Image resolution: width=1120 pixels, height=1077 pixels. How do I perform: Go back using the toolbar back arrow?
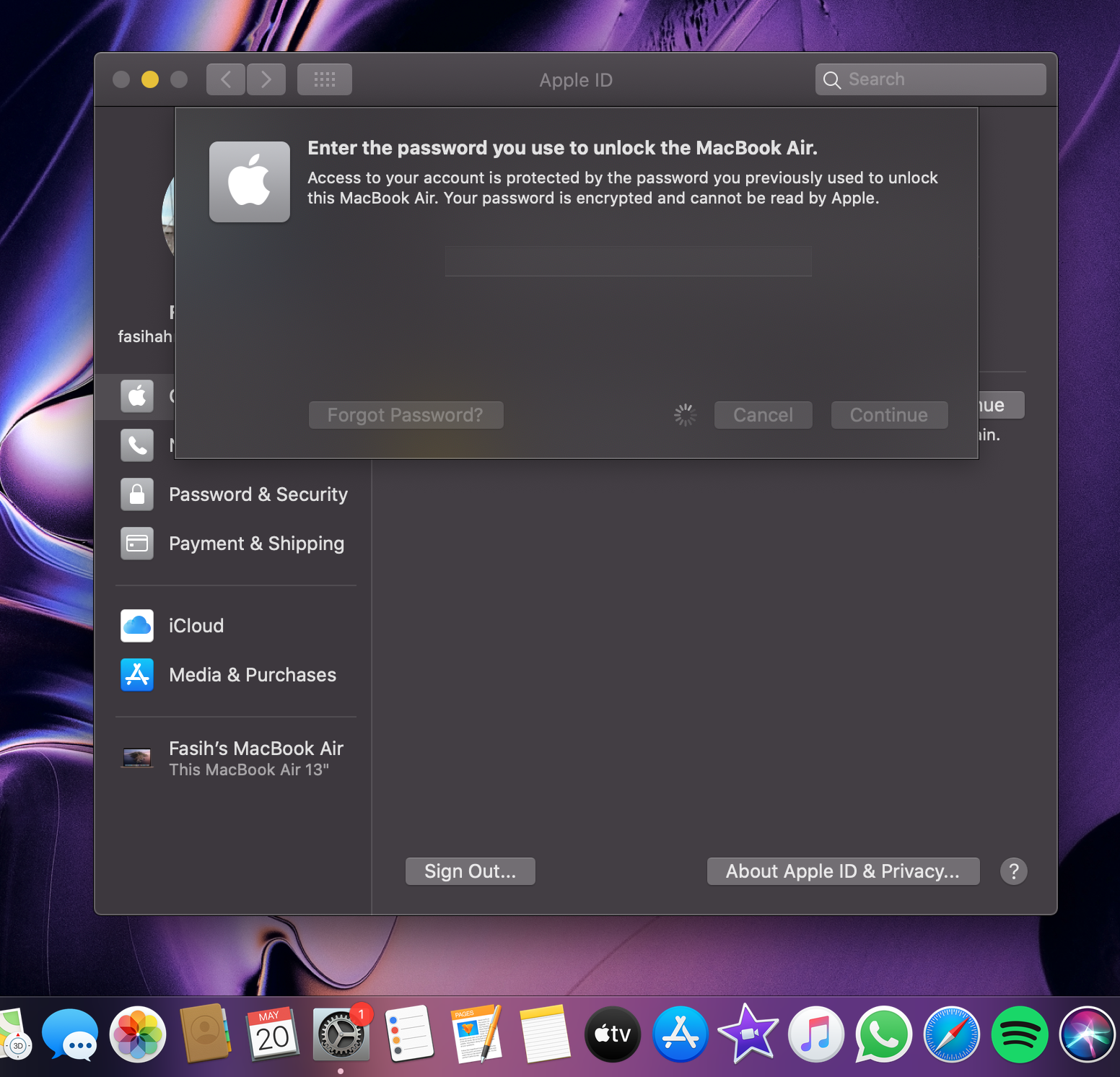(226, 79)
